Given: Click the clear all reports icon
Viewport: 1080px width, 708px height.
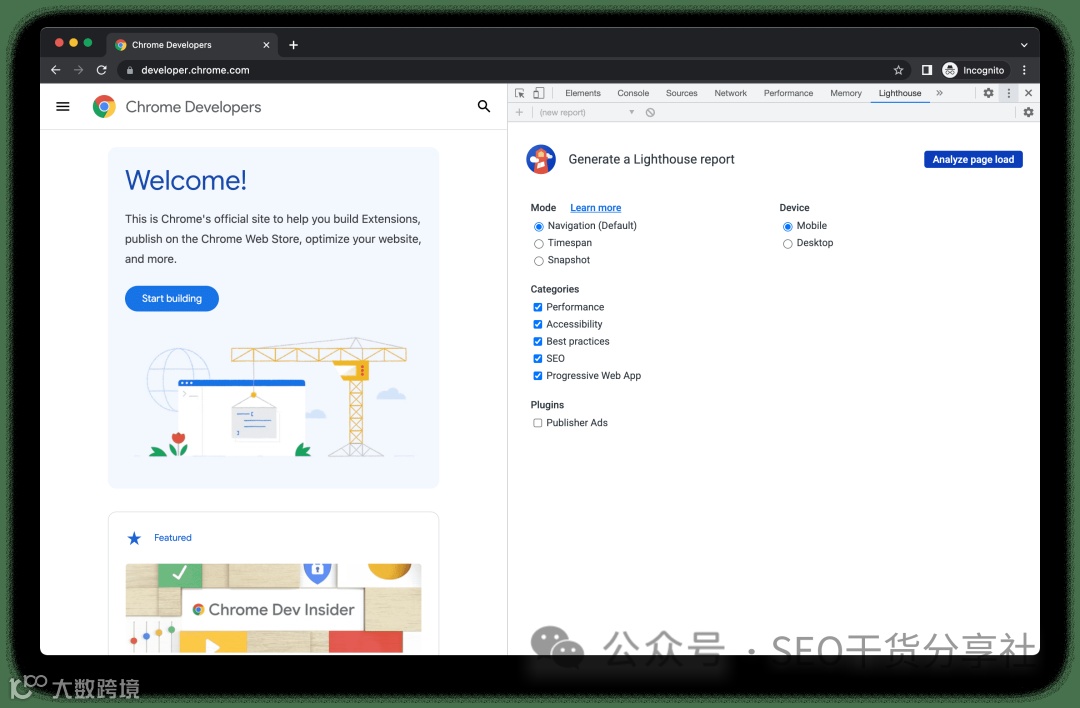Looking at the screenshot, I should [x=650, y=112].
